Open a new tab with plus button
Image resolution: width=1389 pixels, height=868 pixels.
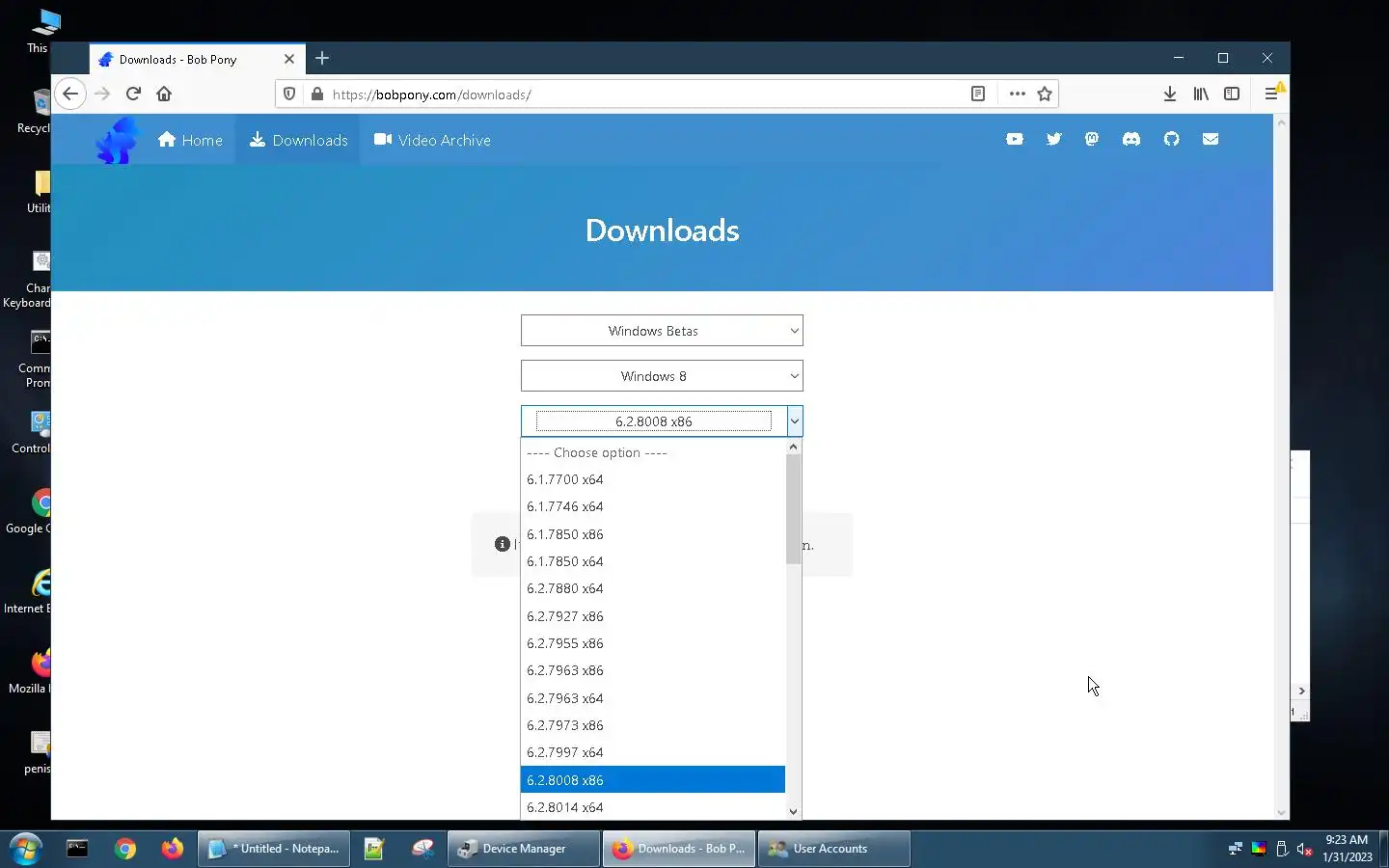point(322,59)
